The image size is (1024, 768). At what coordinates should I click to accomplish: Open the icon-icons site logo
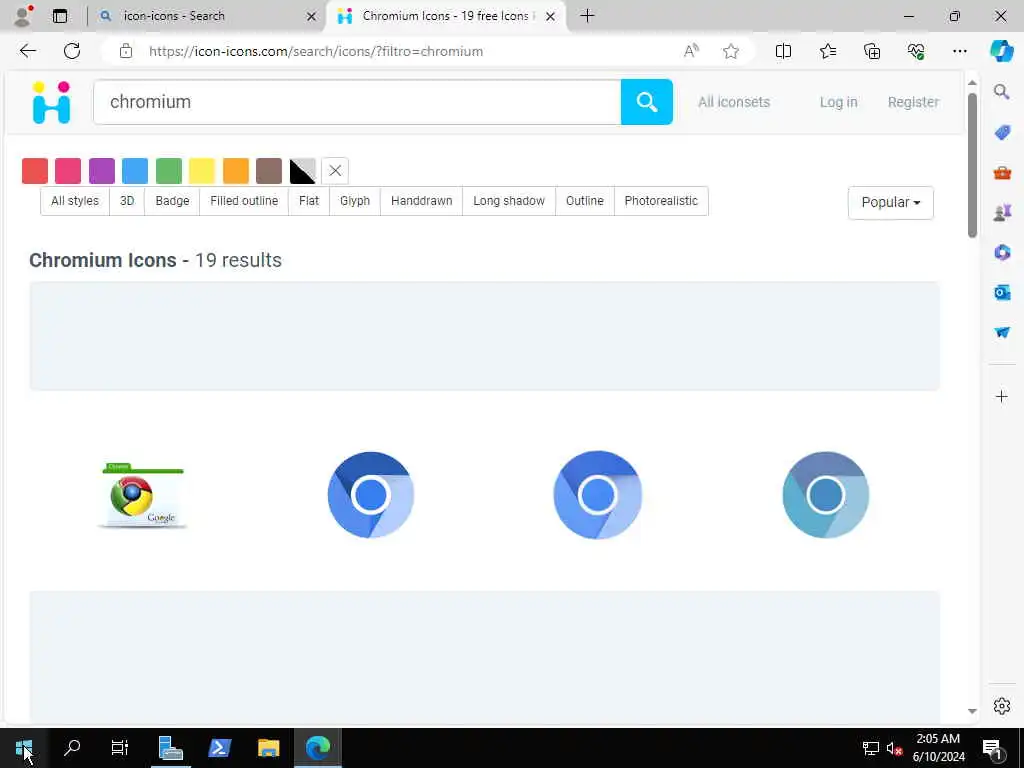click(x=52, y=103)
